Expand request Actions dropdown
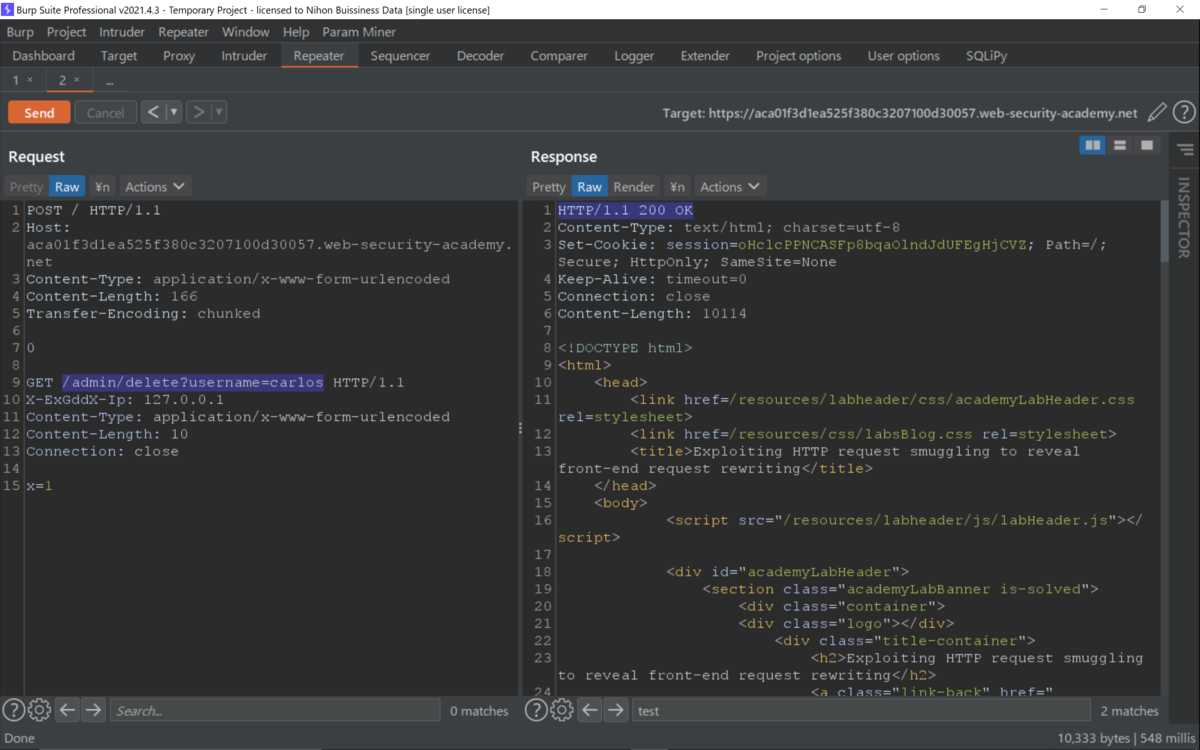The height and width of the screenshot is (750, 1200). click(x=155, y=187)
